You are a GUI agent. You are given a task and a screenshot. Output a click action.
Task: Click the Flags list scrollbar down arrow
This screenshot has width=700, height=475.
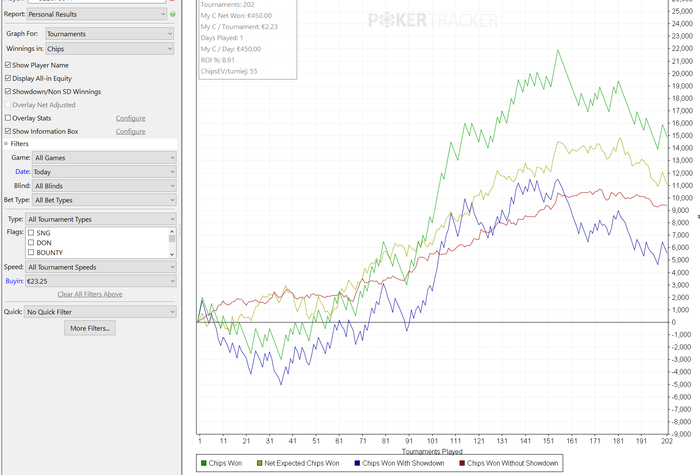[172, 254]
